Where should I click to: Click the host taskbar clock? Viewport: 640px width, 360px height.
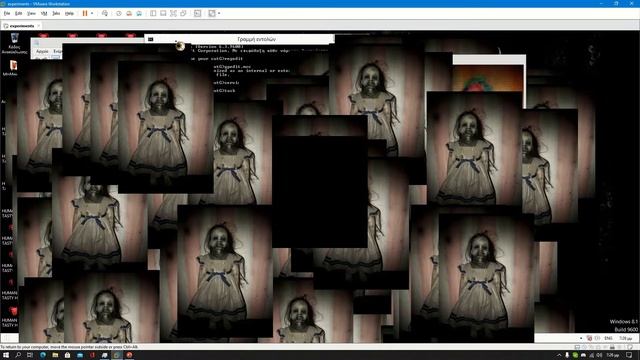[613, 355]
